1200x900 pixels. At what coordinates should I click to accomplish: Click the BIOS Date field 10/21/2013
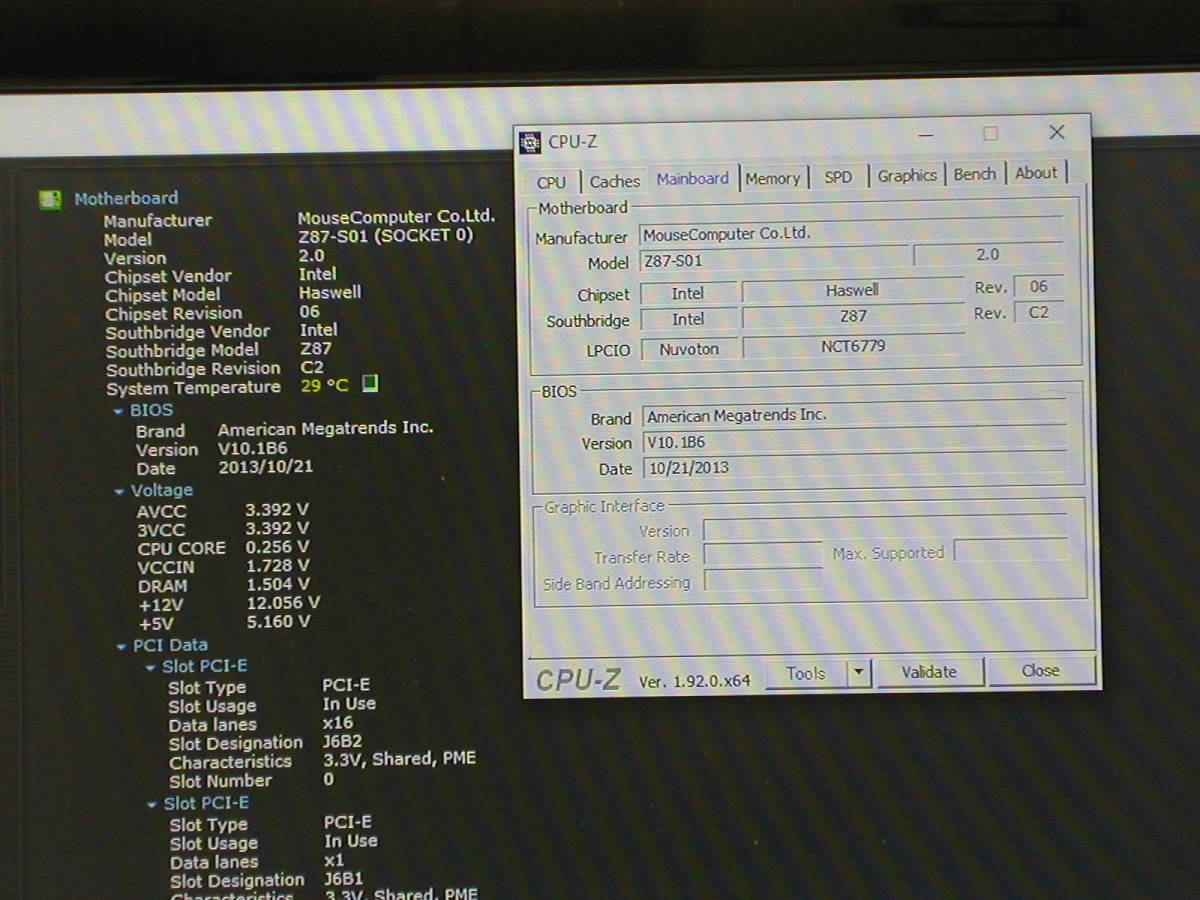click(854, 467)
